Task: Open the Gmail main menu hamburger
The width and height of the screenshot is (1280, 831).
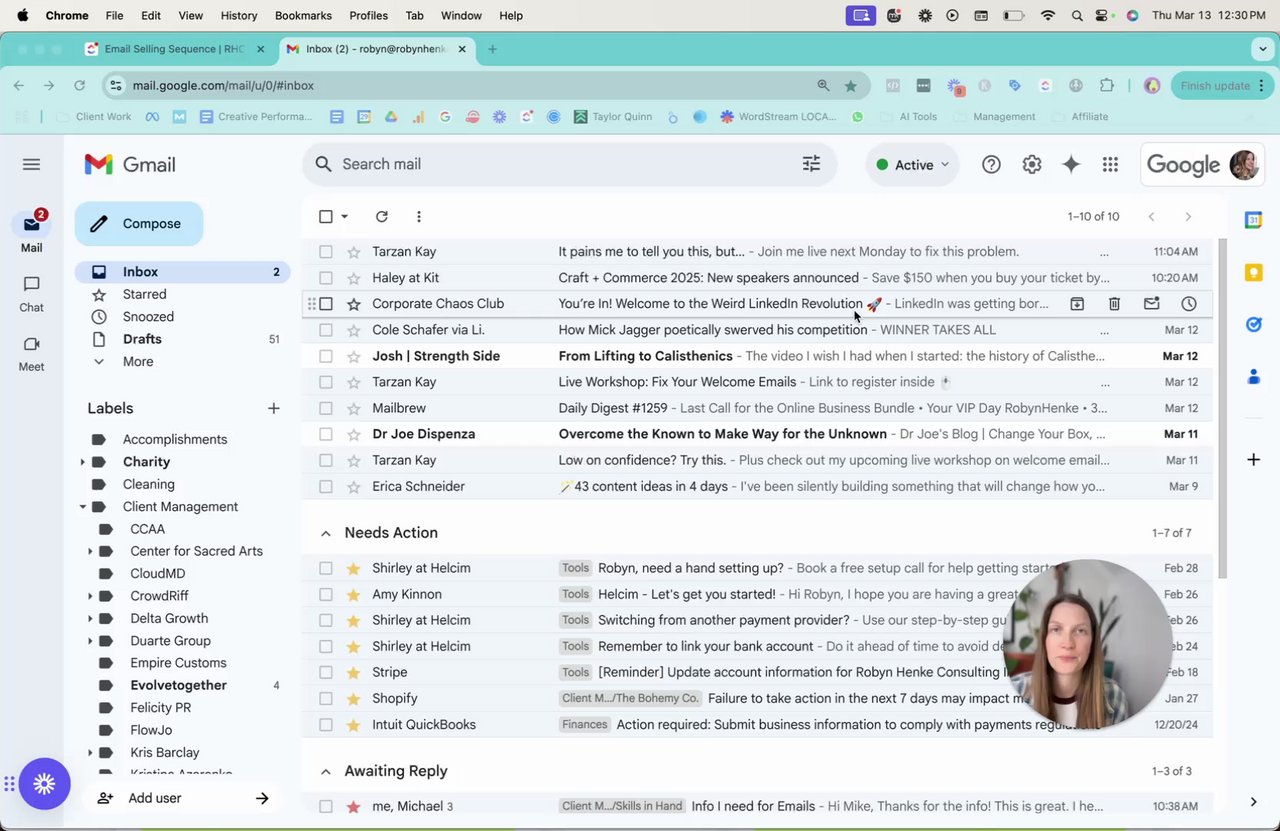Action: (x=31, y=165)
